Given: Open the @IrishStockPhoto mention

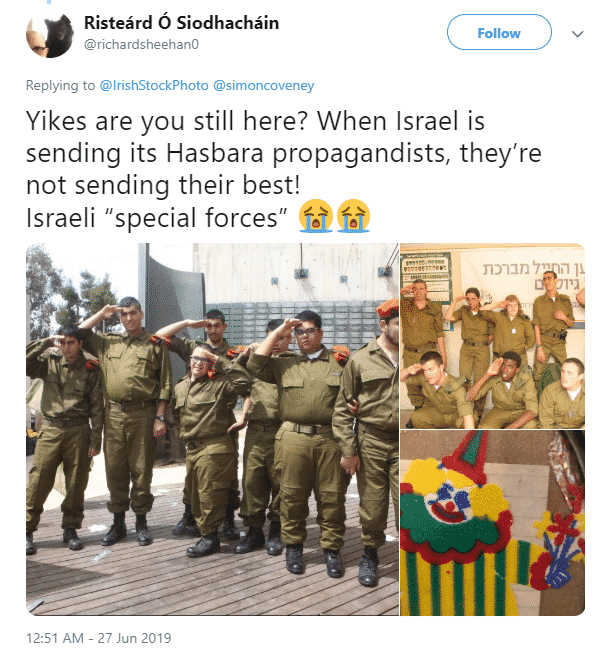Looking at the screenshot, I should point(154,85).
